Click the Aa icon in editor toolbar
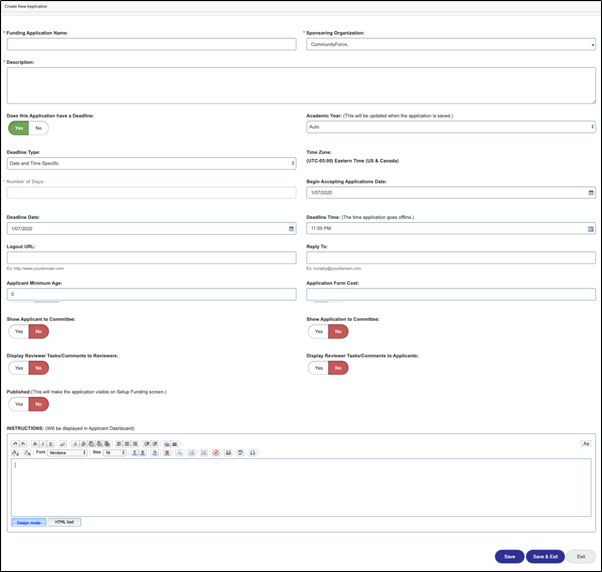 pos(586,443)
